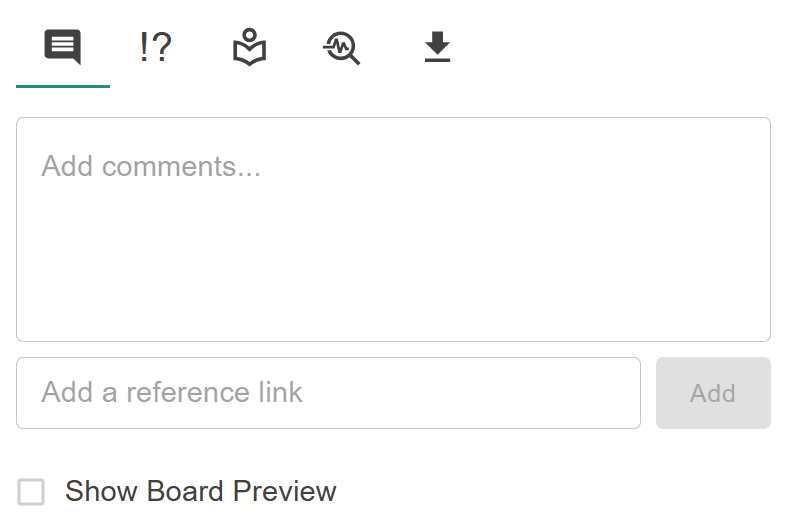Viewport: 788px width, 522px height.
Task: Open the tab with exclamation-question marks
Action: 155,47
